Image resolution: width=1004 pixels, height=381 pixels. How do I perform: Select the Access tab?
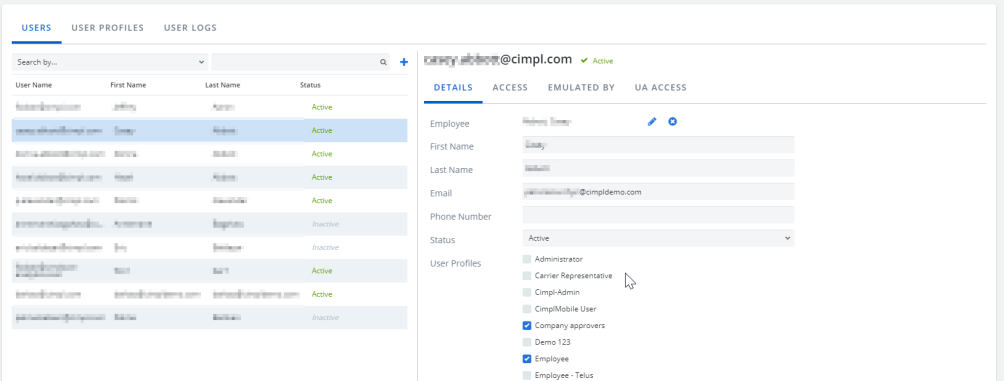tap(510, 88)
